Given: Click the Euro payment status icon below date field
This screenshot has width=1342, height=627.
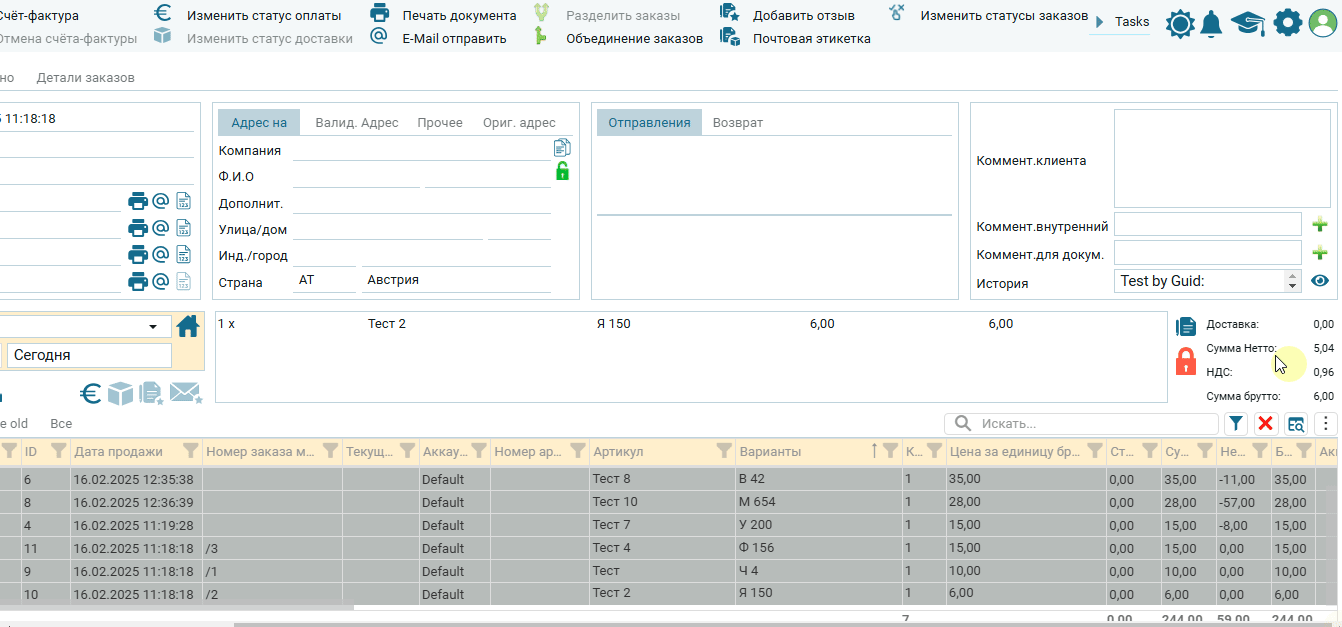Looking at the screenshot, I should click(90, 394).
